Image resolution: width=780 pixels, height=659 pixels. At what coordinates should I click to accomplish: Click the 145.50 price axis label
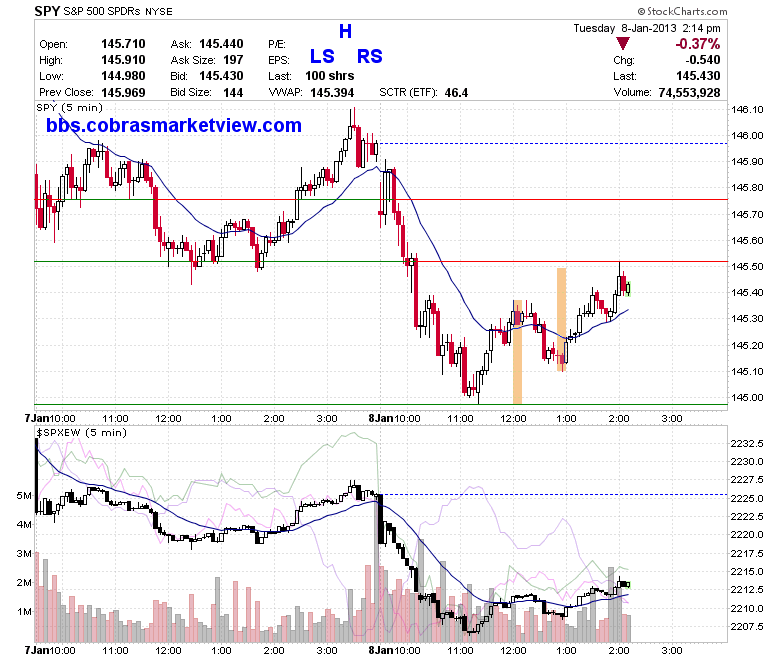747,267
